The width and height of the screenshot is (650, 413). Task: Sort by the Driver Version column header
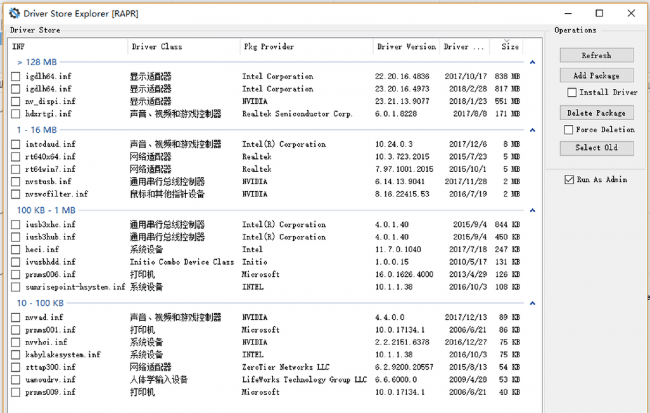point(406,46)
